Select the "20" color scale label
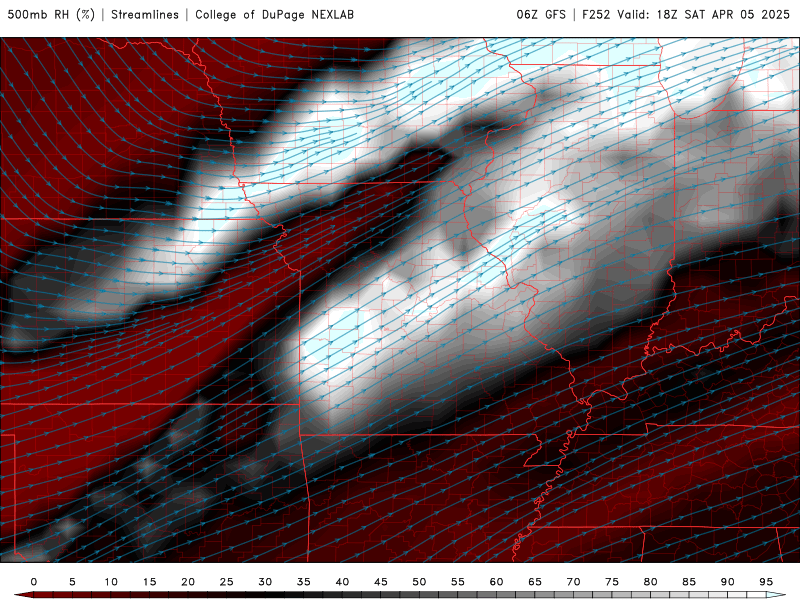 pos(188,582)
